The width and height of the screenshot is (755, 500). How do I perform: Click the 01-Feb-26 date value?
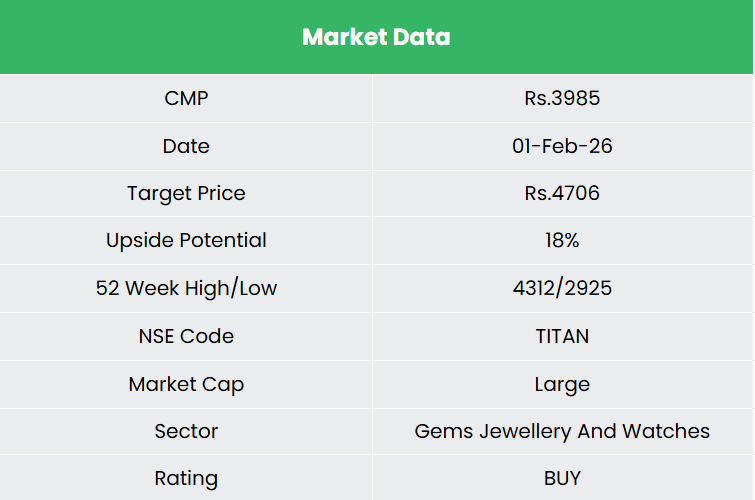point(562,146)
